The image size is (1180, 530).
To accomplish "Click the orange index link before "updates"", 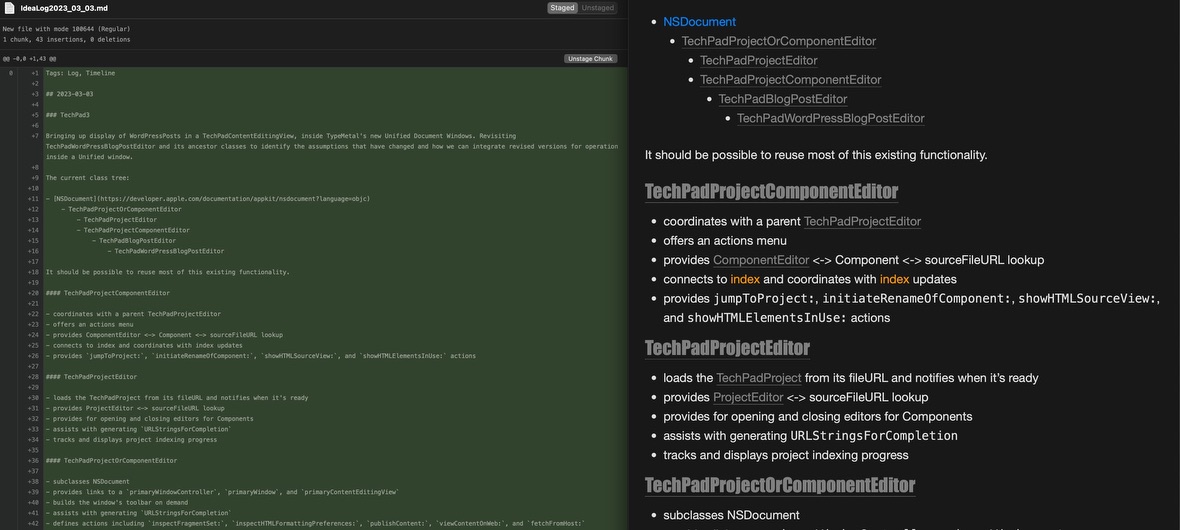I will click(894, 279).
